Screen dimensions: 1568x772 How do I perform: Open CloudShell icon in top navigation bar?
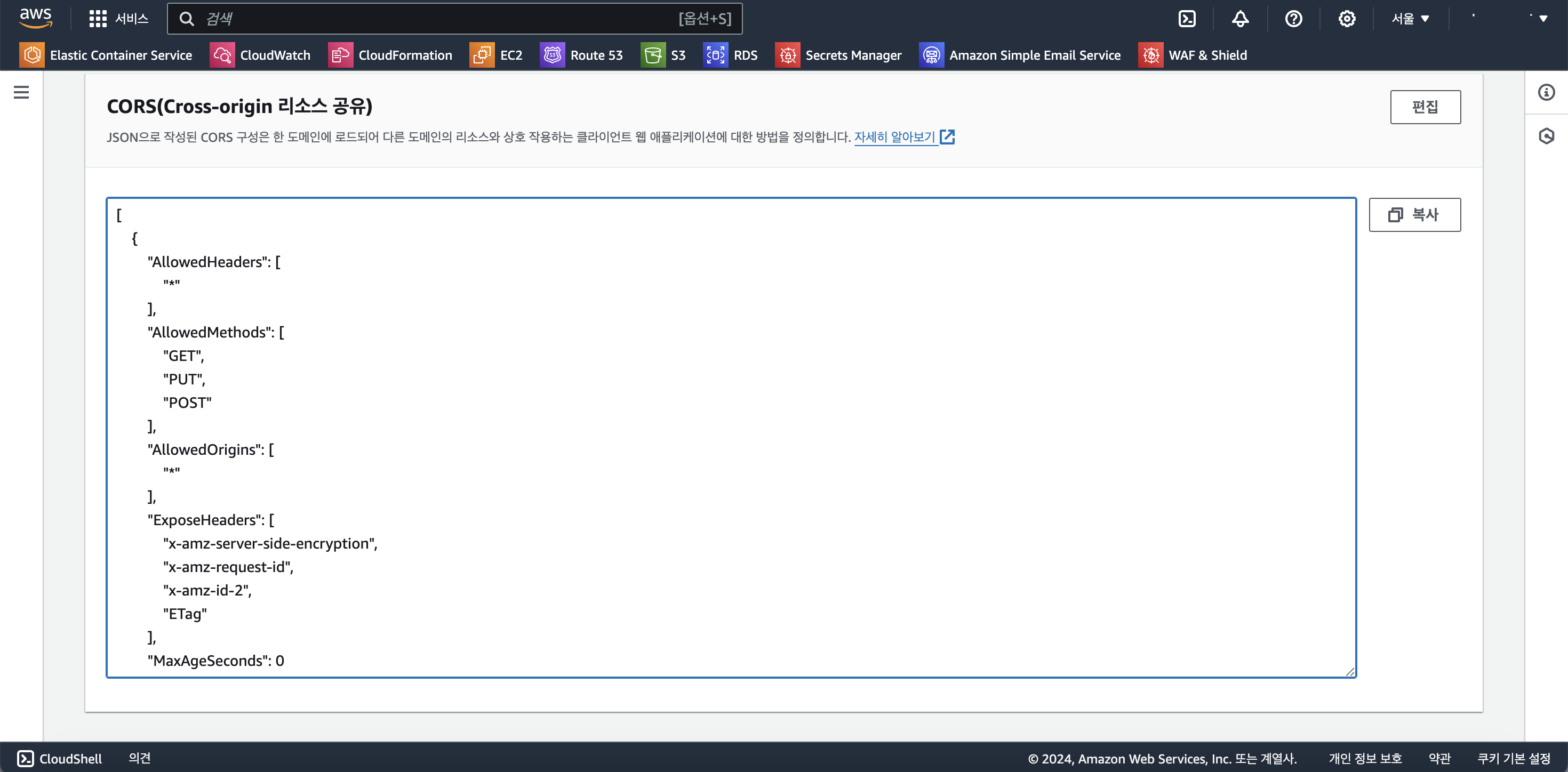point(1187,19)
